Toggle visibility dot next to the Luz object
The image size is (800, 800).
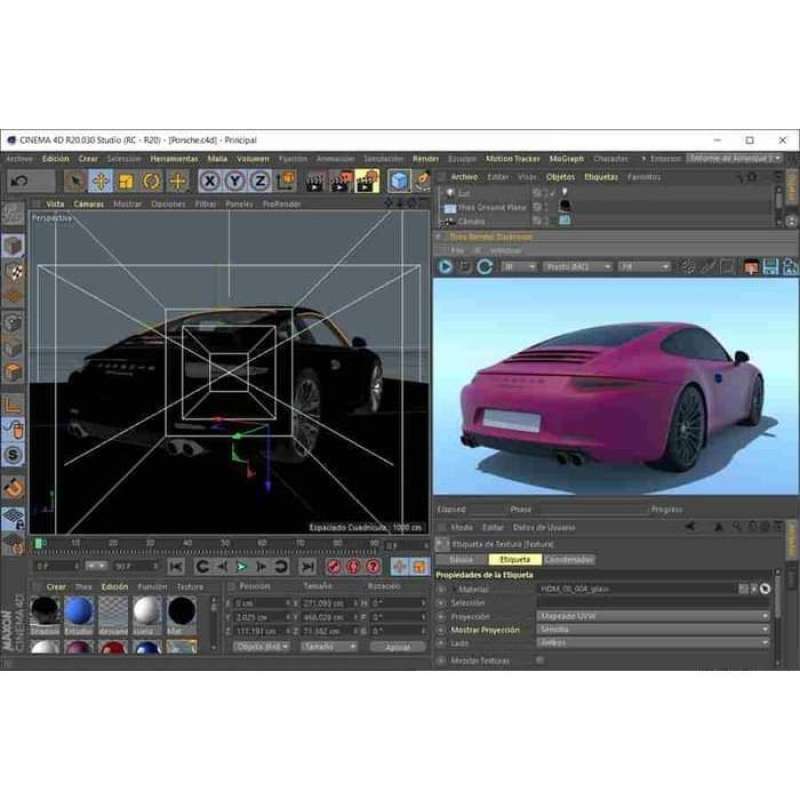(541, 190)
